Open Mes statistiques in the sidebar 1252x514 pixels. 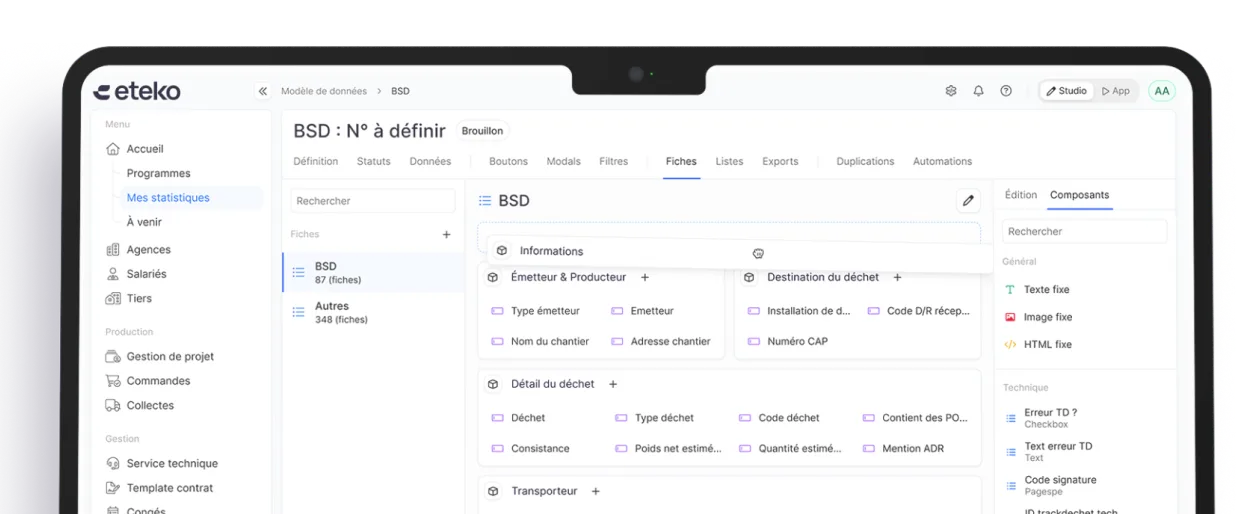pos(168,198)
